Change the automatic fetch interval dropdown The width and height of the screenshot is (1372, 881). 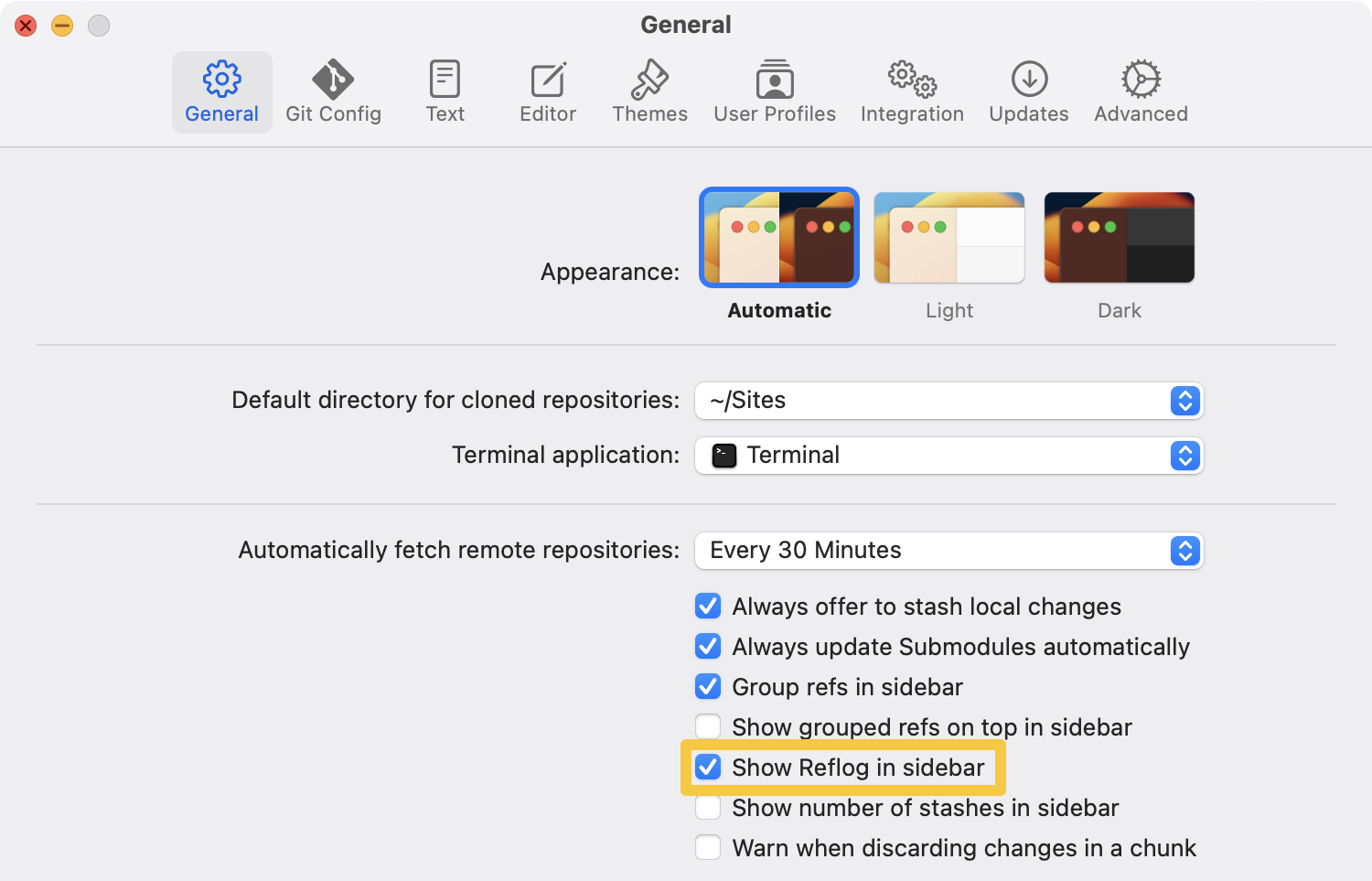point(949,550)
